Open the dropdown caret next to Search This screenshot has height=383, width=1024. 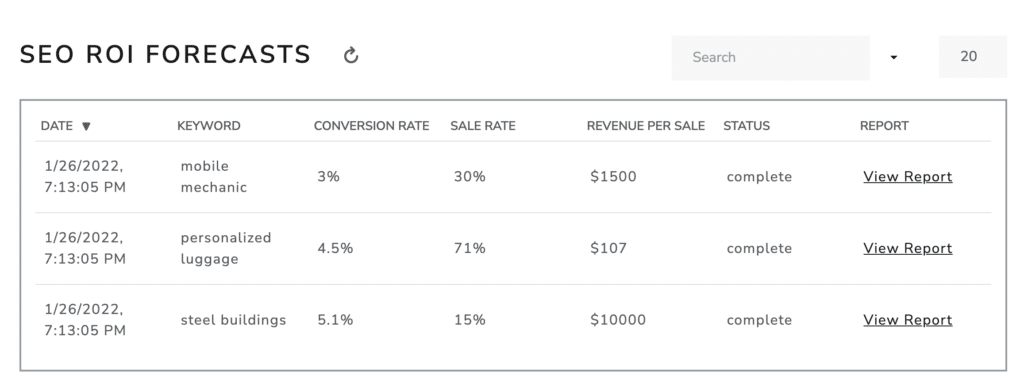894,58
